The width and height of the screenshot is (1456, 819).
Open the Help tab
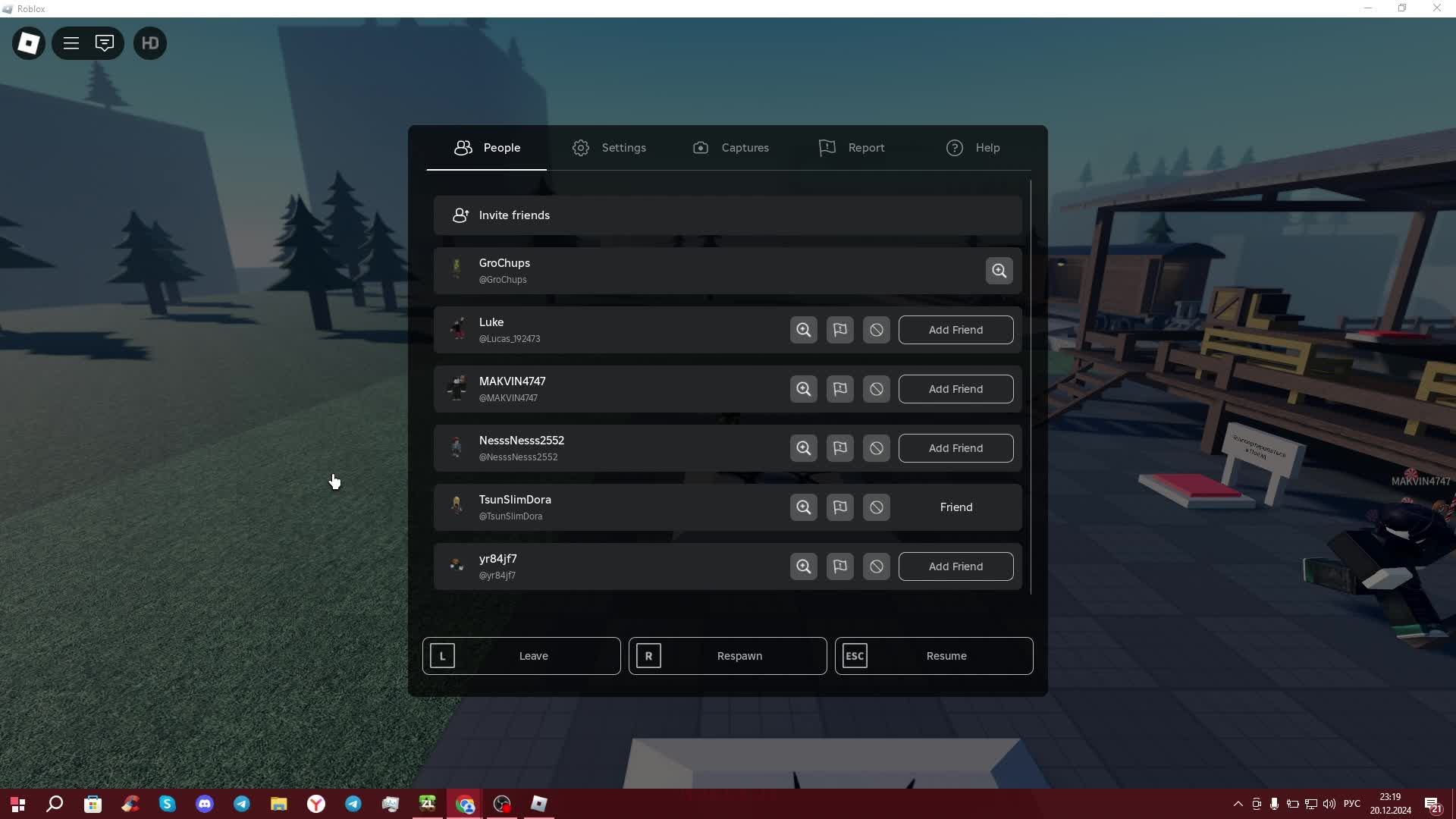pos(972,148)
